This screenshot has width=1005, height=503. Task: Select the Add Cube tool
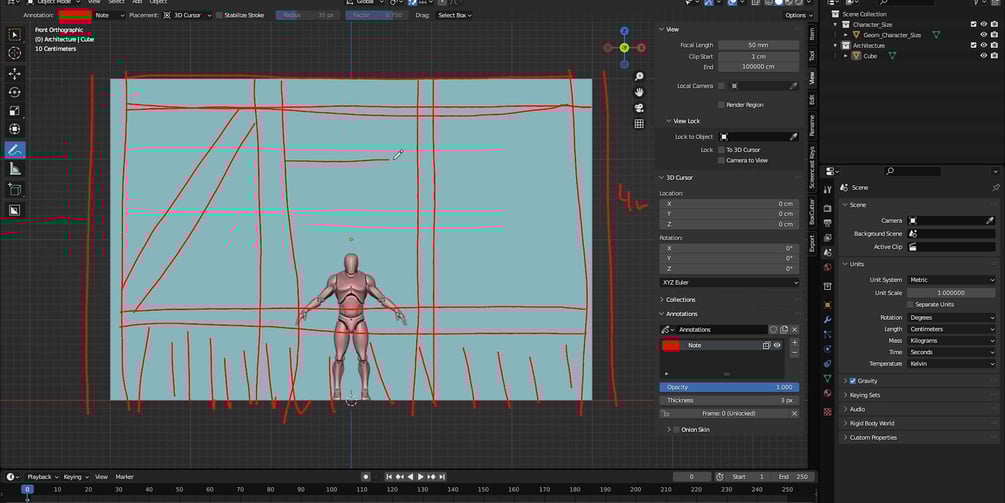(15, 190)
